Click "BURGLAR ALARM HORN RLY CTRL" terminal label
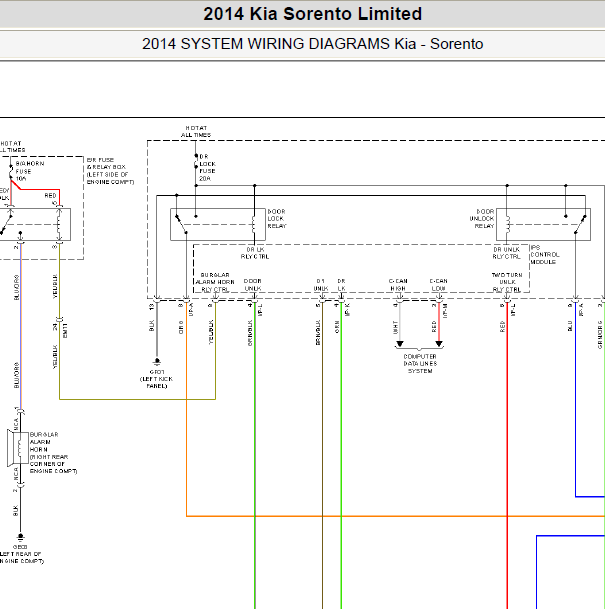Viewport: 605px width, 609px height. pos(215,282)
